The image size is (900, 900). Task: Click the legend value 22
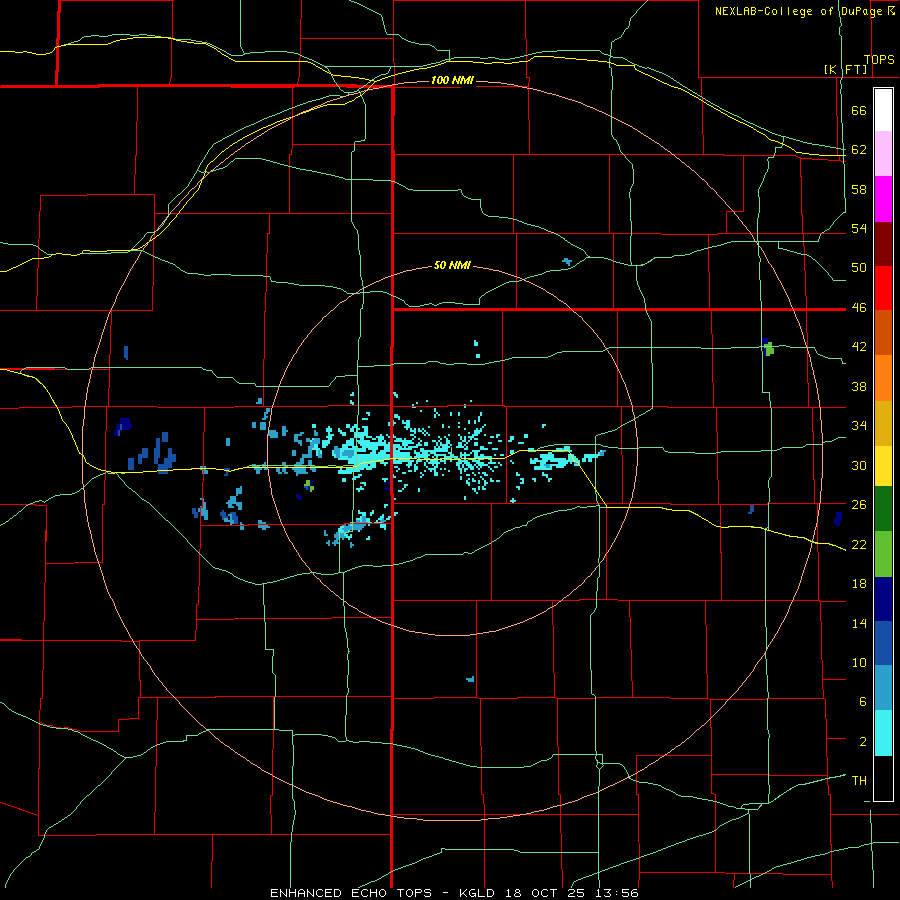(x=859, y=544)
